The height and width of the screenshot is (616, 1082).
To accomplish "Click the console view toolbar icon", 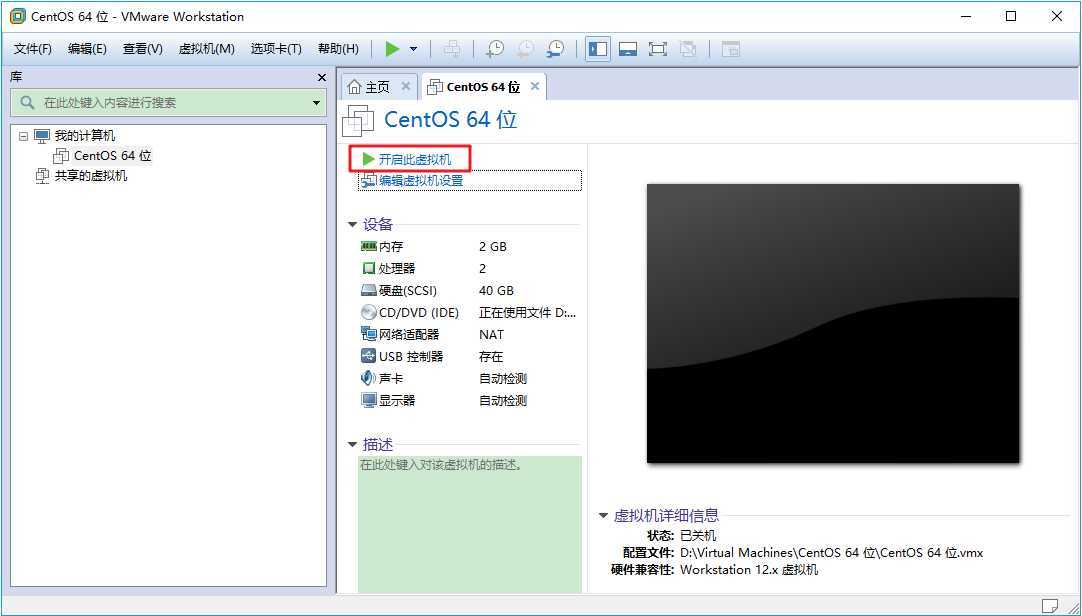I will pos(731,49).
